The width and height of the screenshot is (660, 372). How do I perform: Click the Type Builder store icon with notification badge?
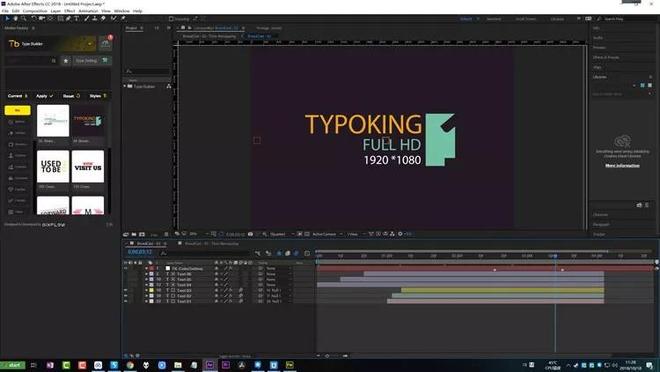tap(105, 43)
